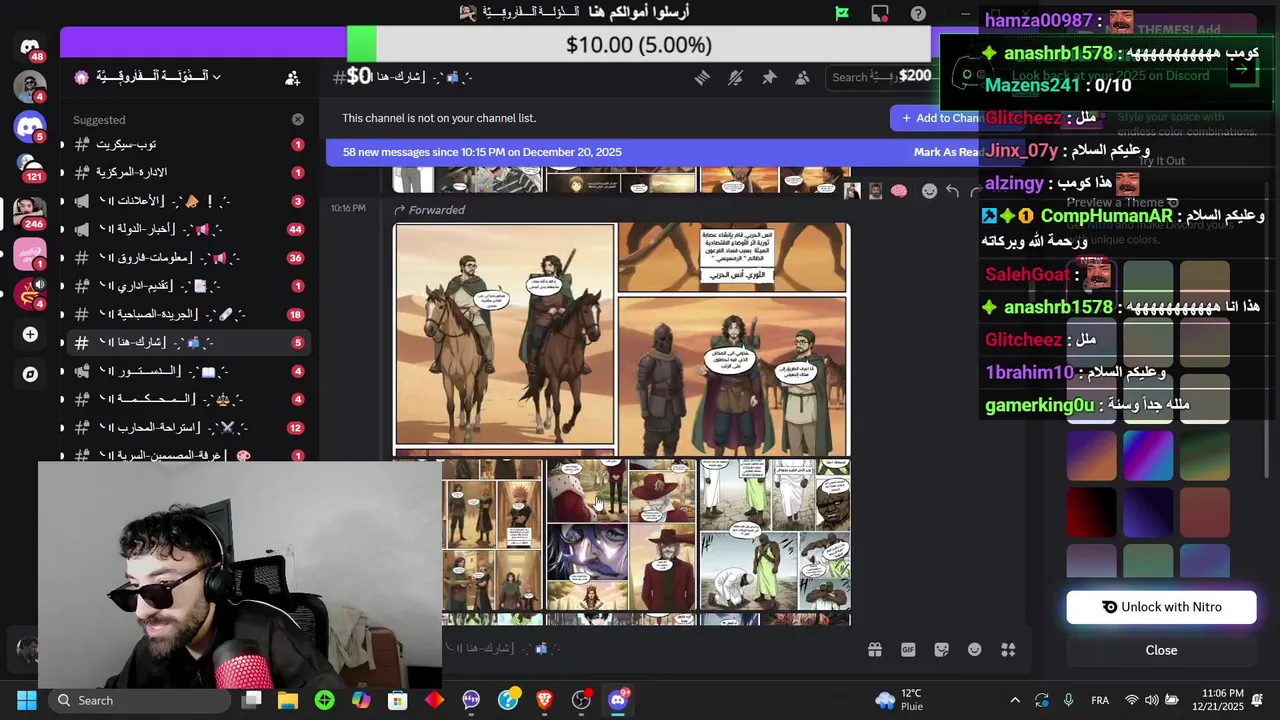1280x720 pixels.
Task: Click the weather widget showing 12°C
Action: (899, 700)
